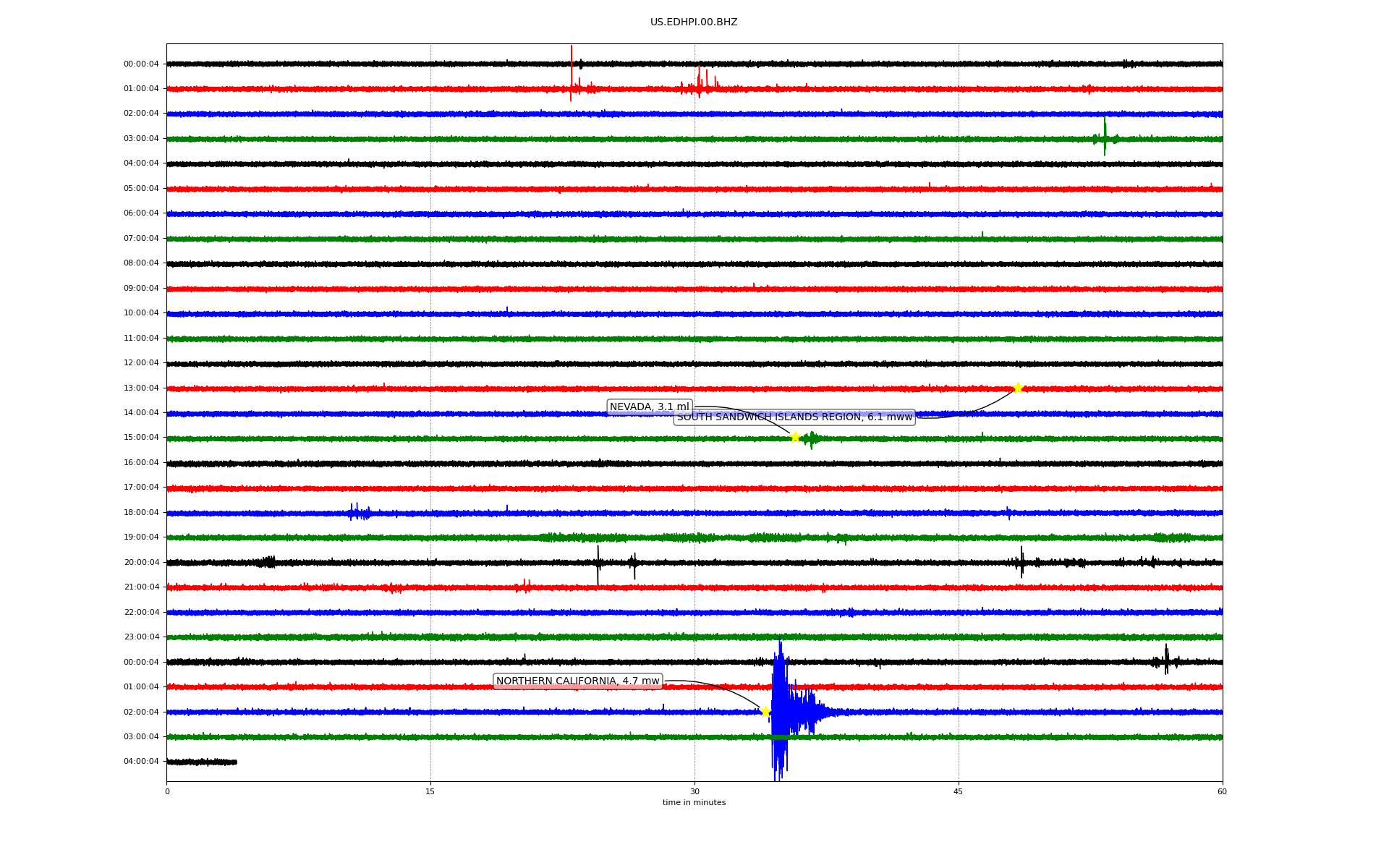Click the yellow star on the 13:00:04 trace
The image size is (1389, 868).
click(x=1018, y=388)
